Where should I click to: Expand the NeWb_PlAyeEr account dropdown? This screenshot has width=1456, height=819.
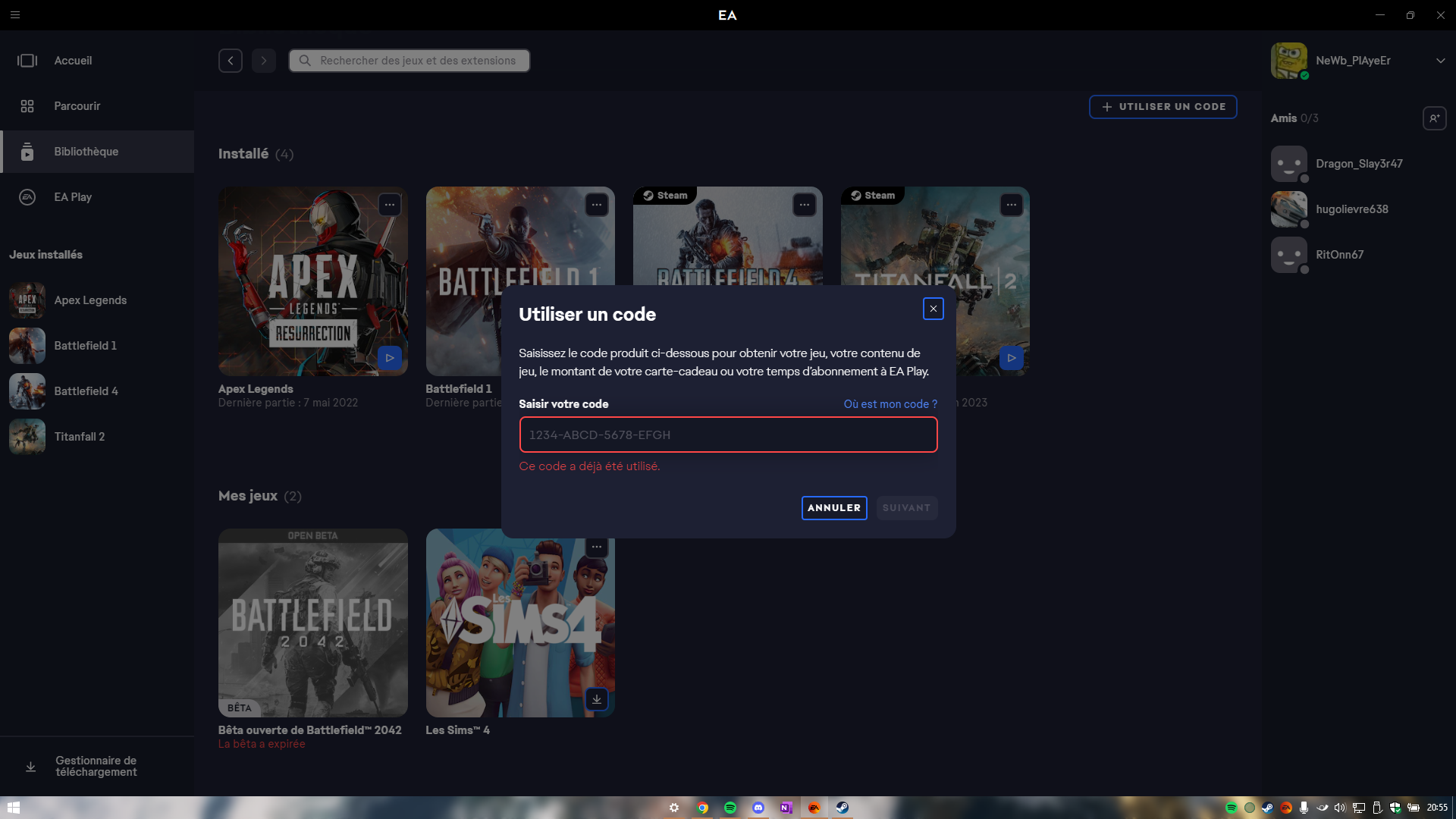(1440, 61)
